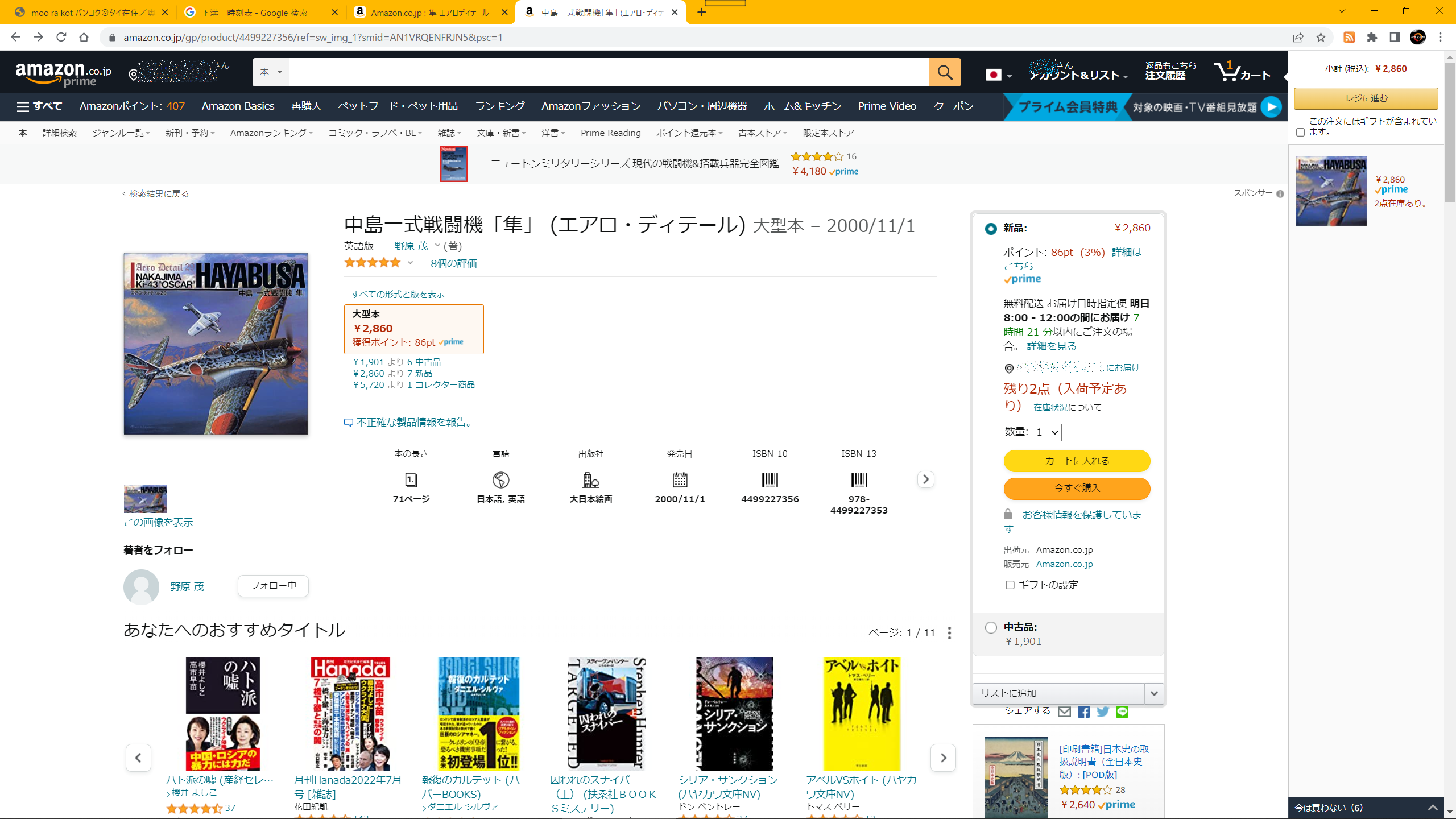
Task: Go to previous recommended titles page
Action: (x=138, y=758)
